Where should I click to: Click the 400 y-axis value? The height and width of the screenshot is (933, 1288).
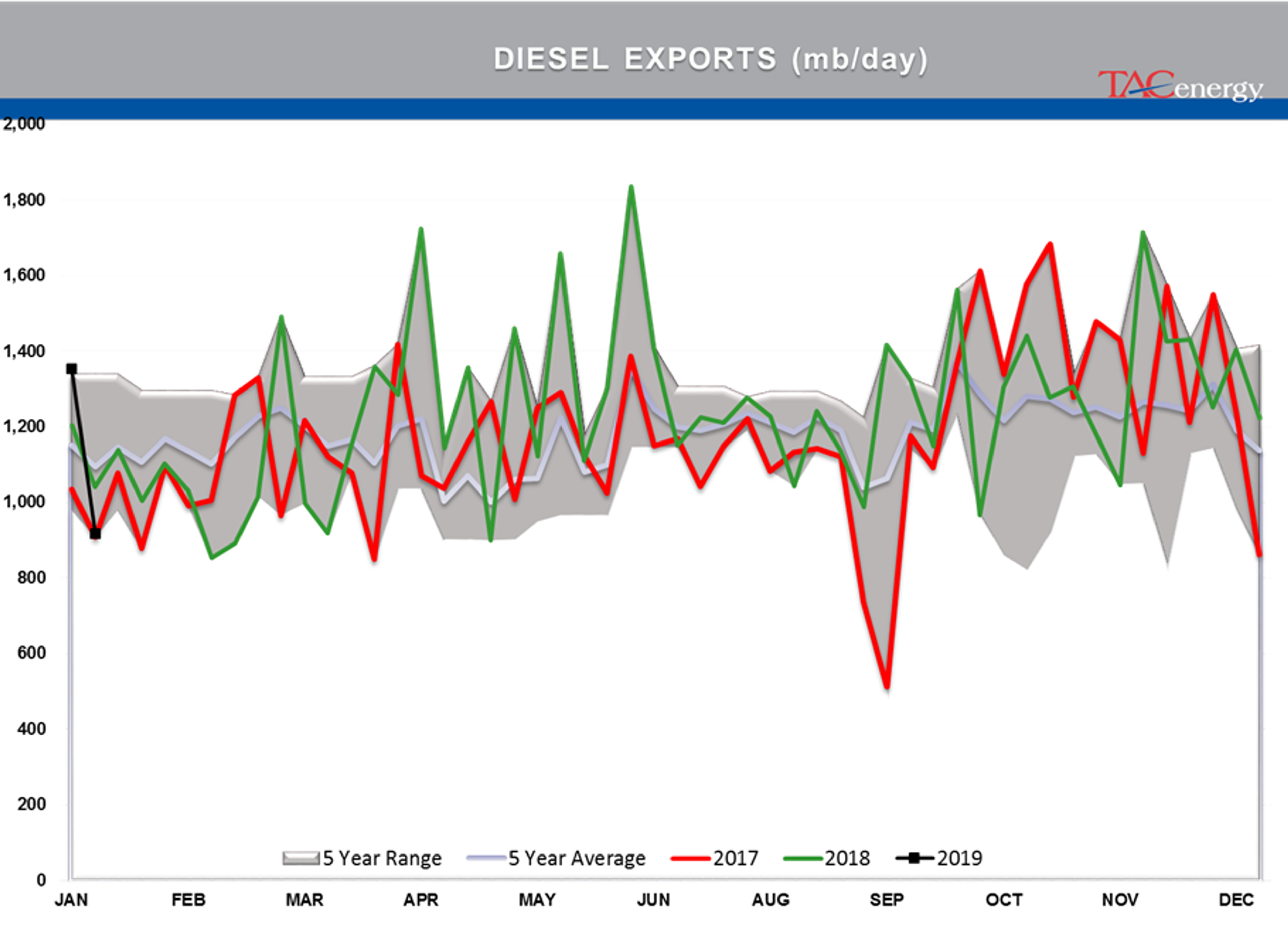[31, 729]
